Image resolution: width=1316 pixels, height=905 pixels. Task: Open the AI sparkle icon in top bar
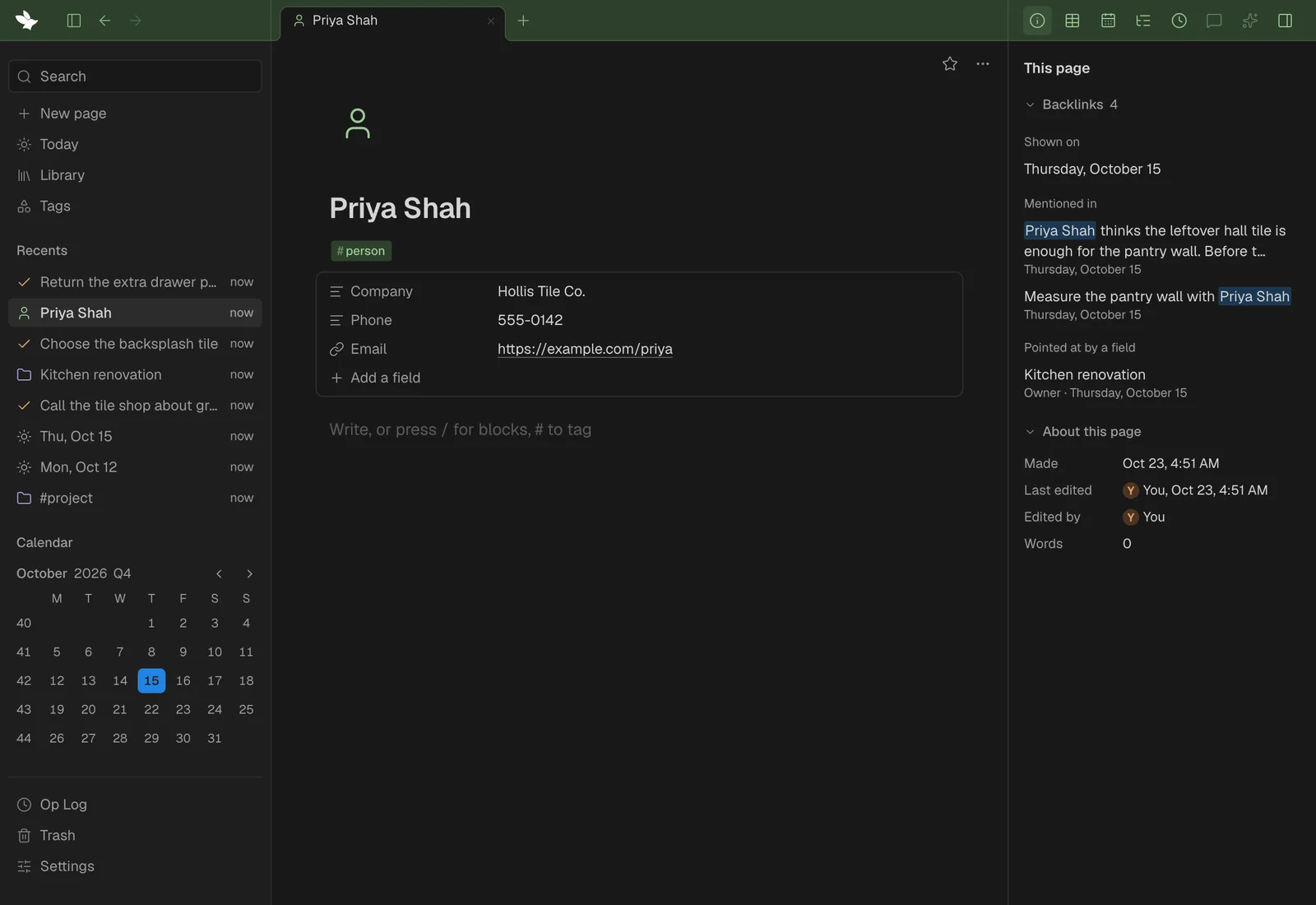tap(1249, 21)
